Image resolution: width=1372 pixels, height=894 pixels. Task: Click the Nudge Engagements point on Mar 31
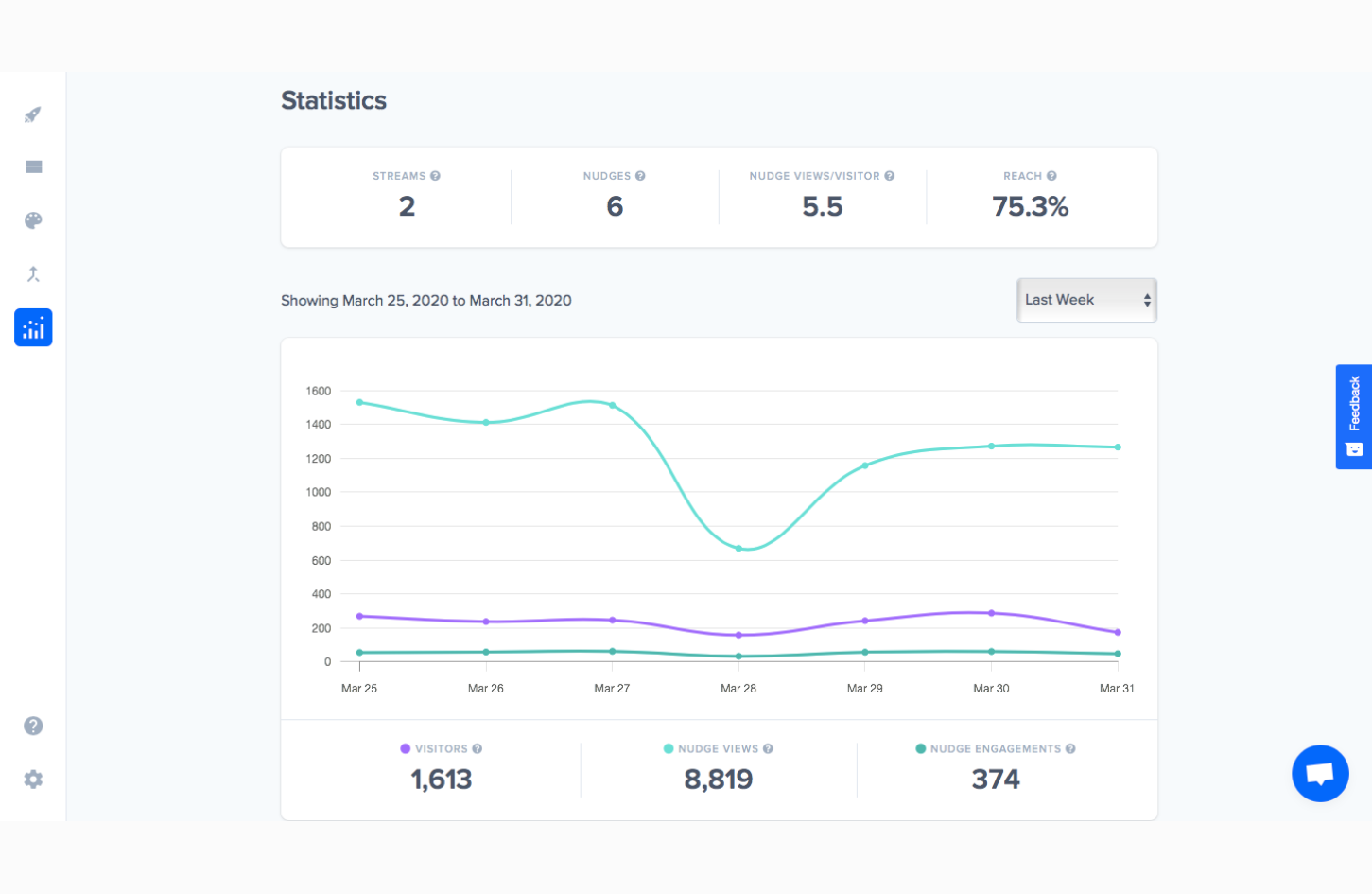click(x=1118, y=654)
